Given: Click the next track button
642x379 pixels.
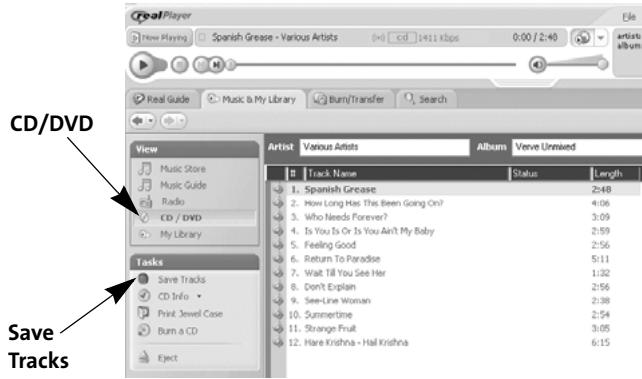Looking at the screenshot, I should [x=216, y=65].
